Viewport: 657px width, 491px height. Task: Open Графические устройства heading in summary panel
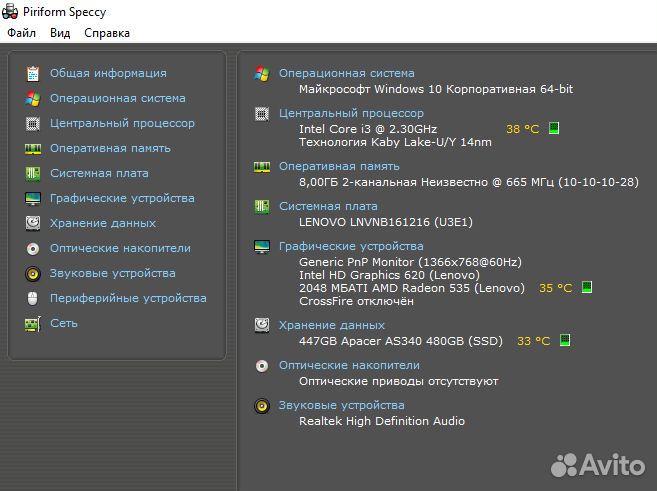(x=352, y=246)
